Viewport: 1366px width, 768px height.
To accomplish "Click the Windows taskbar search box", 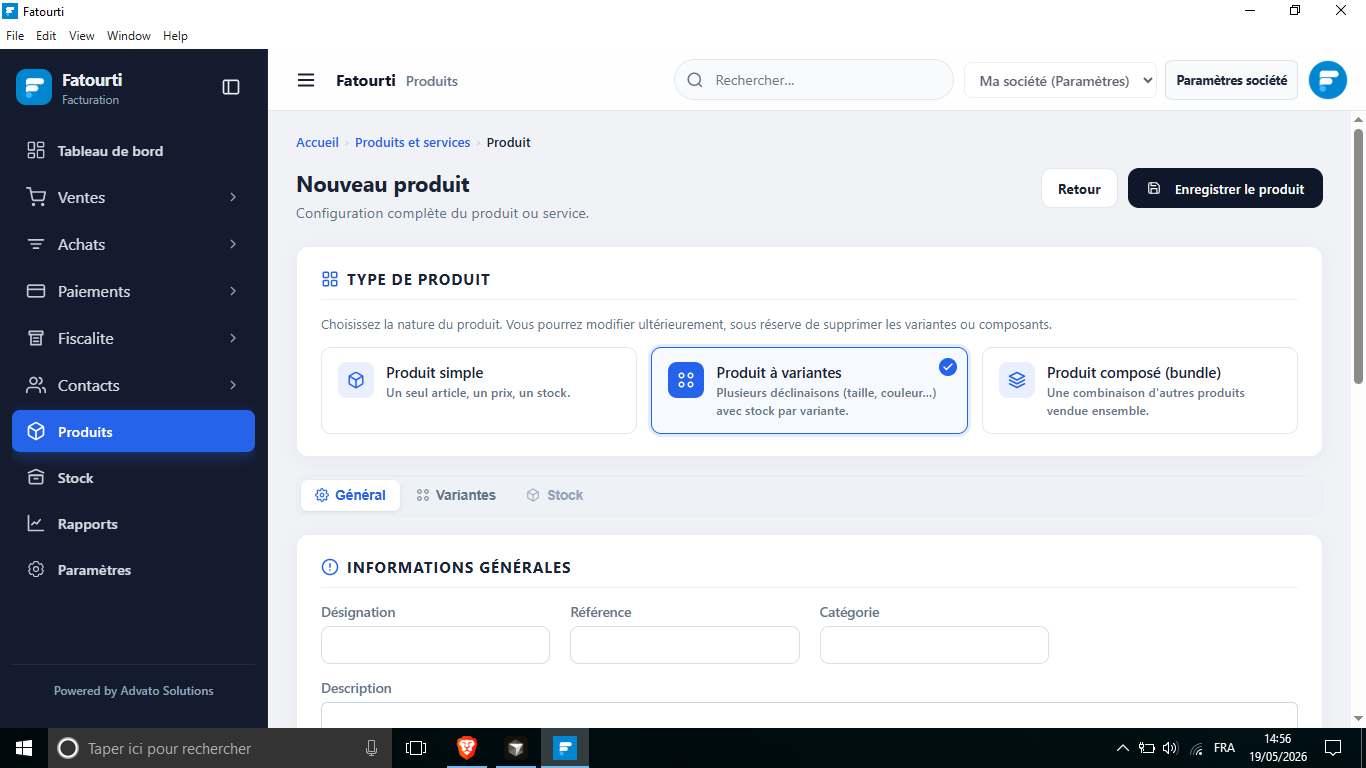I will 220,747.
